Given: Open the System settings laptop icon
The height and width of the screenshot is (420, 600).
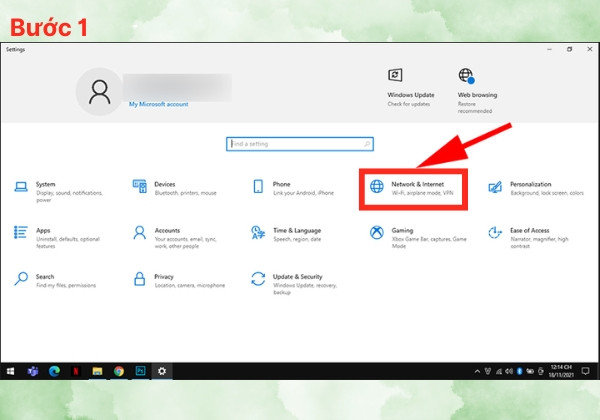Looking at the screenshot, I should click(21, 187).
